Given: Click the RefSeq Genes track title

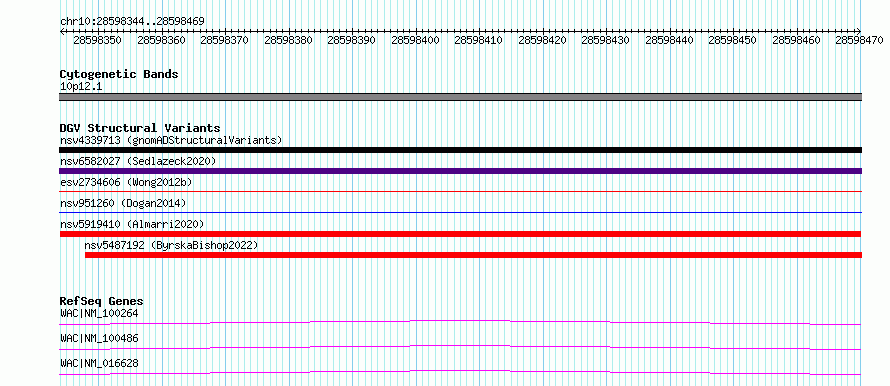Looking at the screenshot, I should pyautogui.click(x=102, y=301).
